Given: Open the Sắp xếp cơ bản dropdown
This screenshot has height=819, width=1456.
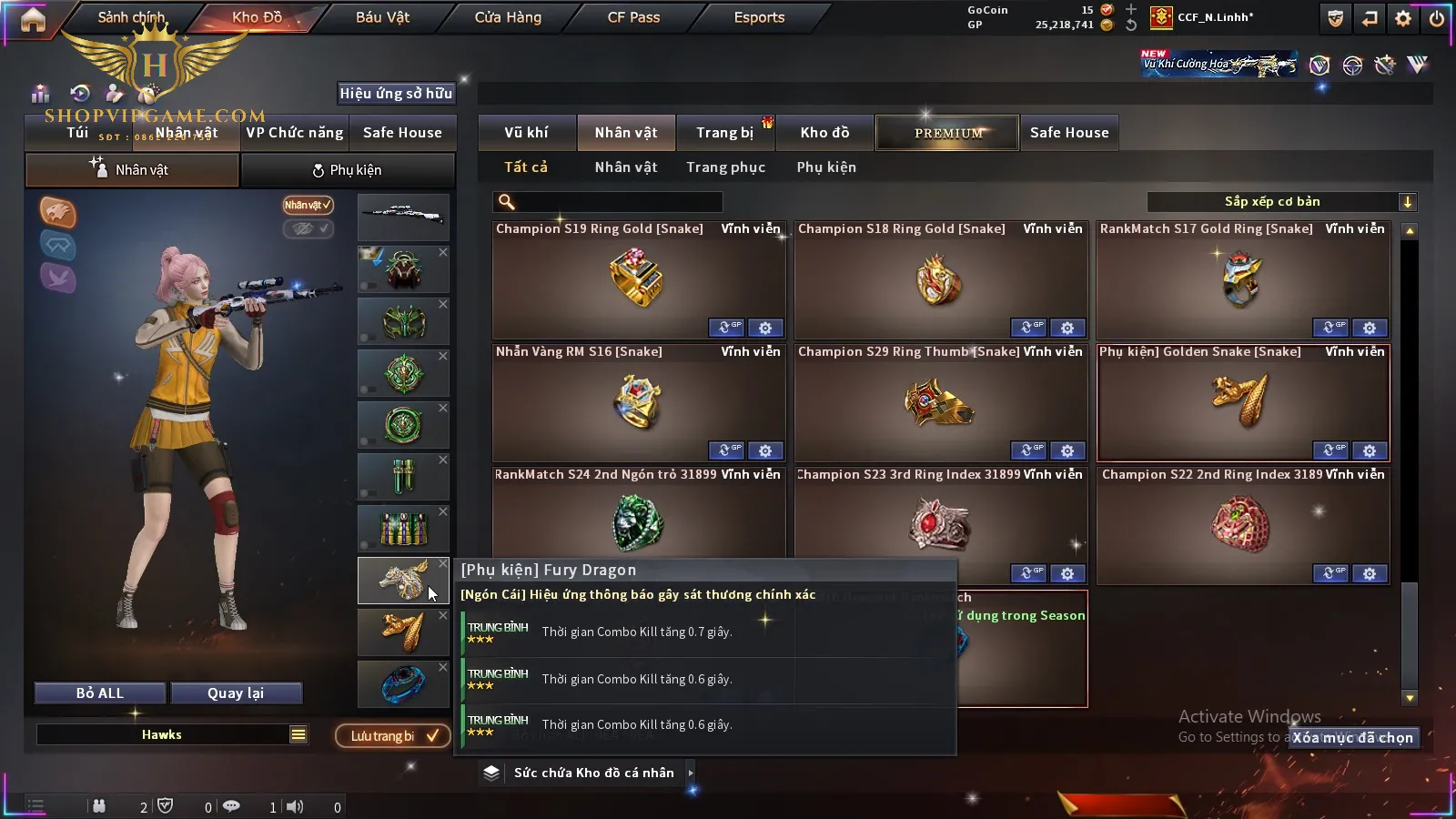Looking at the screenshot, I should (x=1282, y=202).
